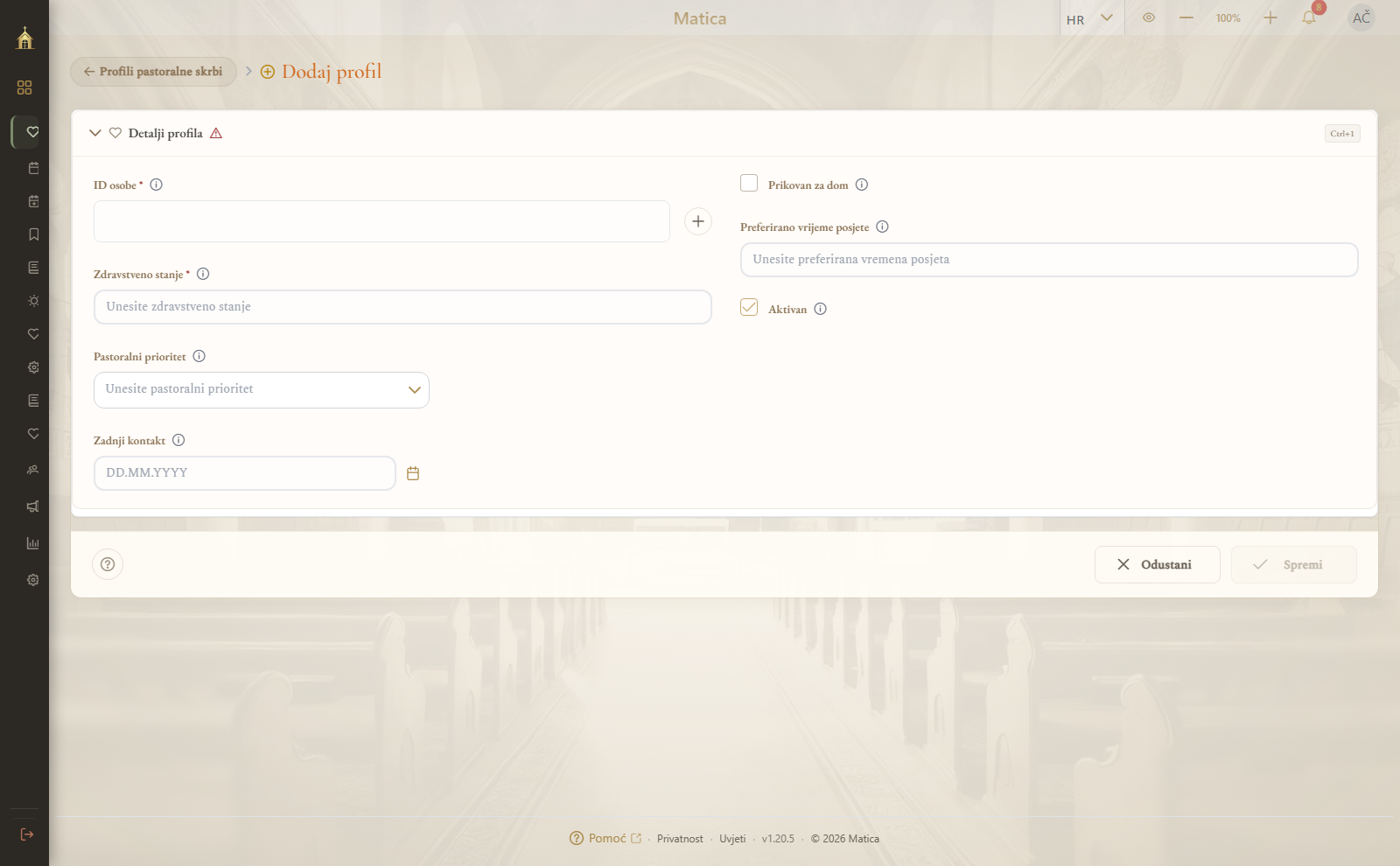
Task: Click the zoom in plus control
Action: [1270, 17]
